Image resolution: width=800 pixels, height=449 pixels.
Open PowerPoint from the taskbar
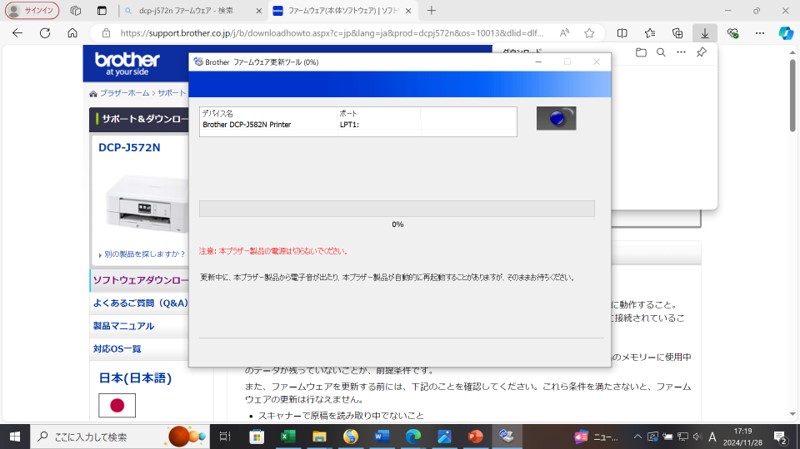[476, 437]
